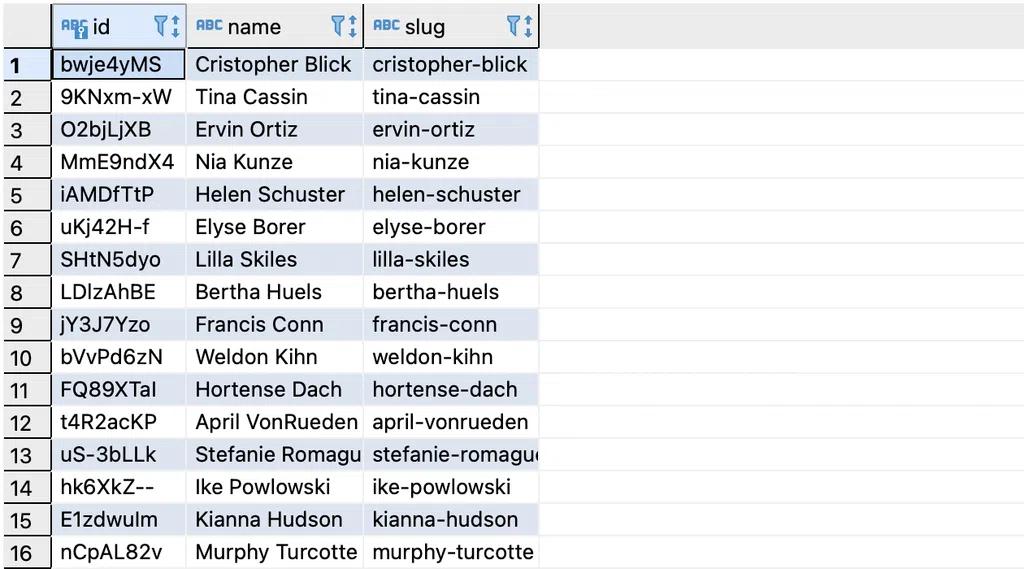Select row number 12 header
Viewport: 1024px width, 569px height.
(x=27, y=423)
